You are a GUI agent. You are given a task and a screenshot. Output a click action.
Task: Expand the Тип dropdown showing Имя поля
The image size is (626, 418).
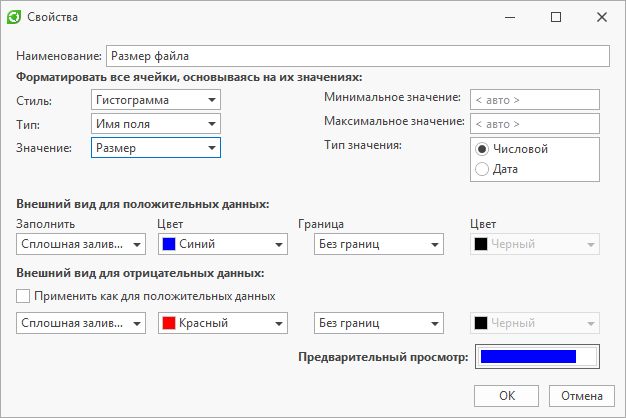155,124
